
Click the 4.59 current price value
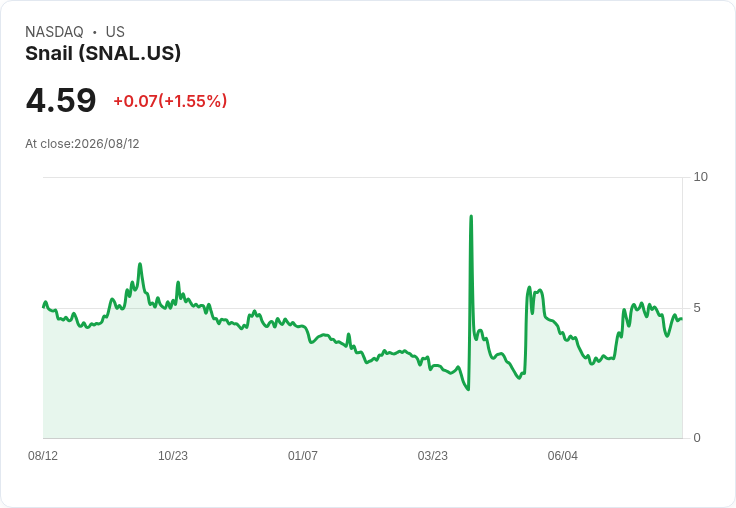pyautogui.click(x=61, y=100)
